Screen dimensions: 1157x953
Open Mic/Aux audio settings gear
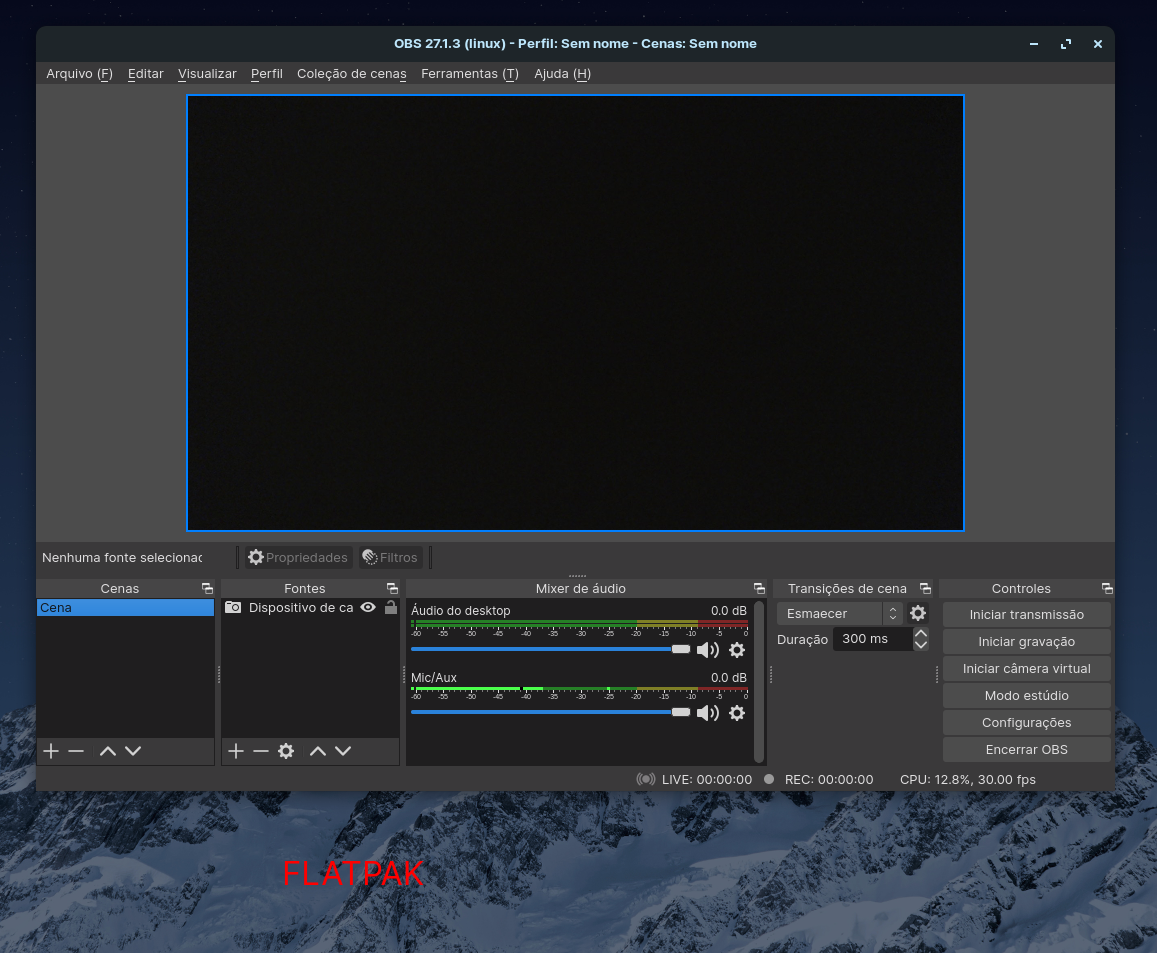point(737,713)
